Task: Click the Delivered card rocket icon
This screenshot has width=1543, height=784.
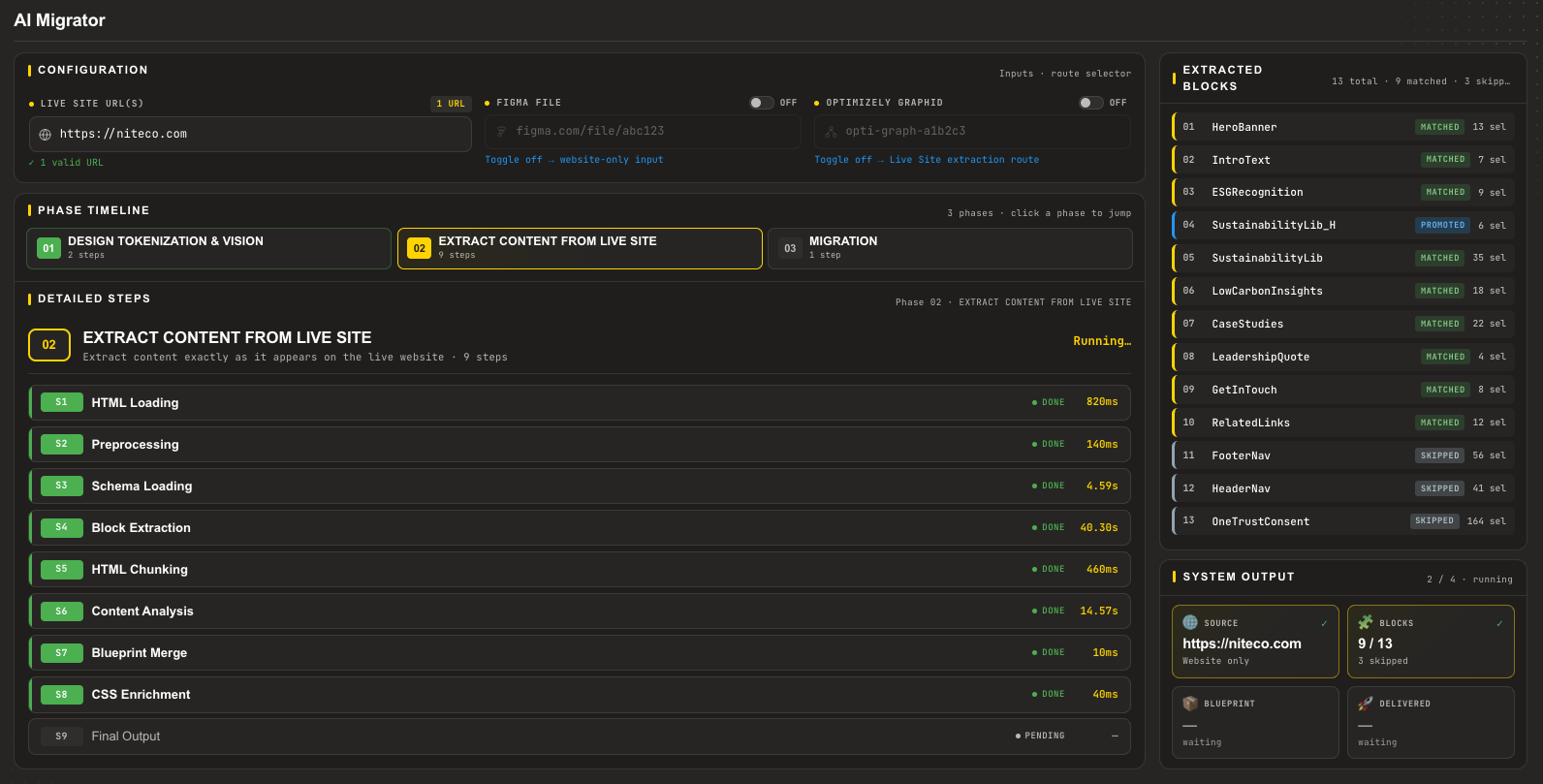Action: 1366,704
